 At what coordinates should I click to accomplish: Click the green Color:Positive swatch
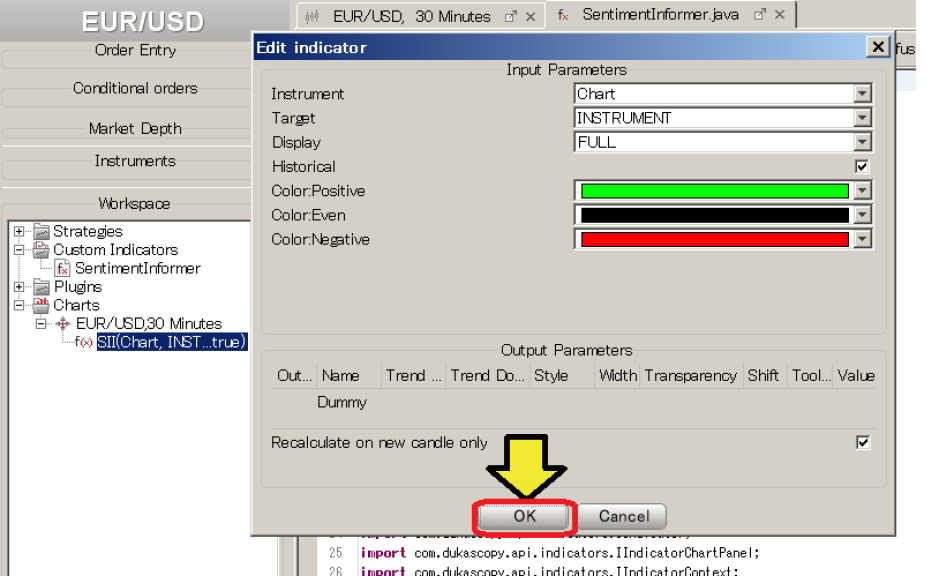pyautogui.click(x=714, y=191)
